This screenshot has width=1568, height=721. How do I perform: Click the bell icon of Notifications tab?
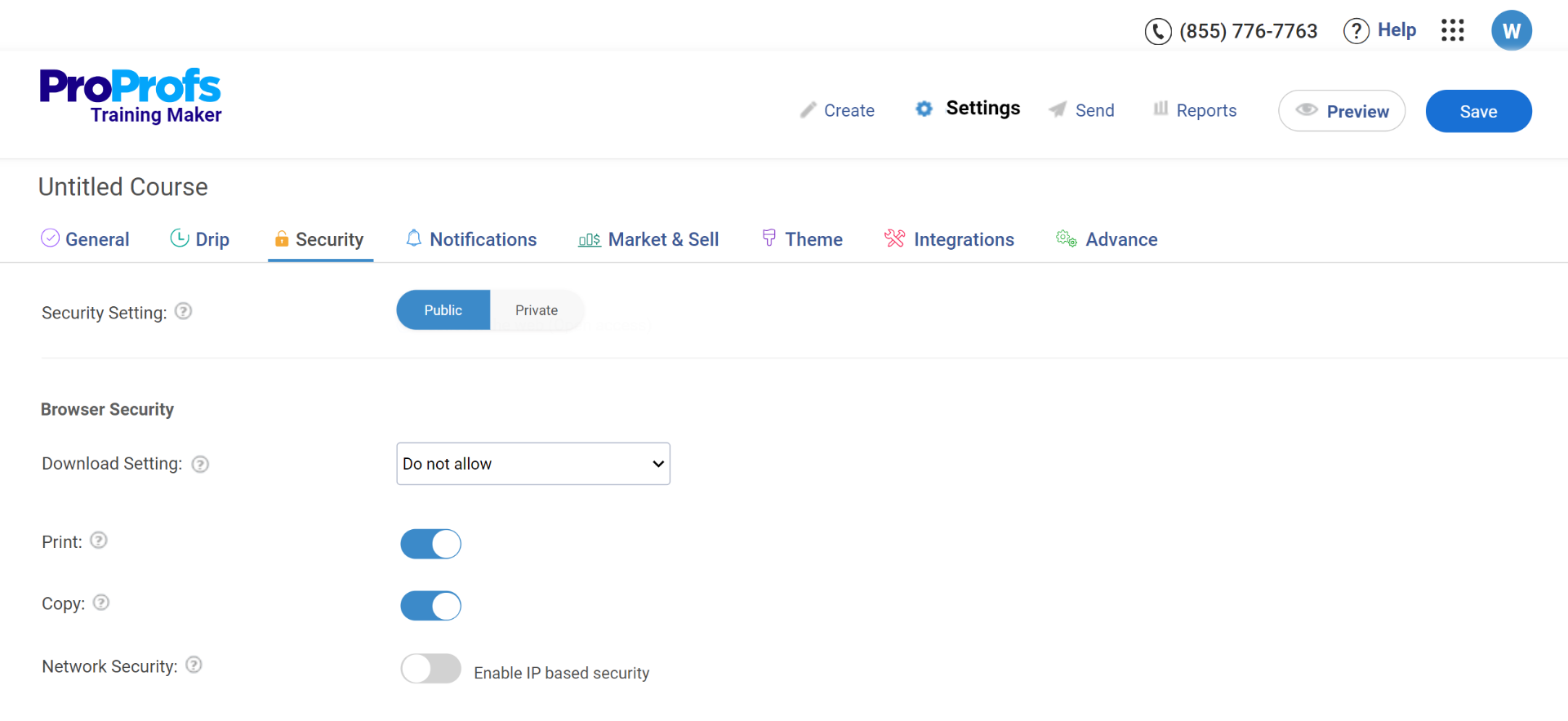pos(414,238)
